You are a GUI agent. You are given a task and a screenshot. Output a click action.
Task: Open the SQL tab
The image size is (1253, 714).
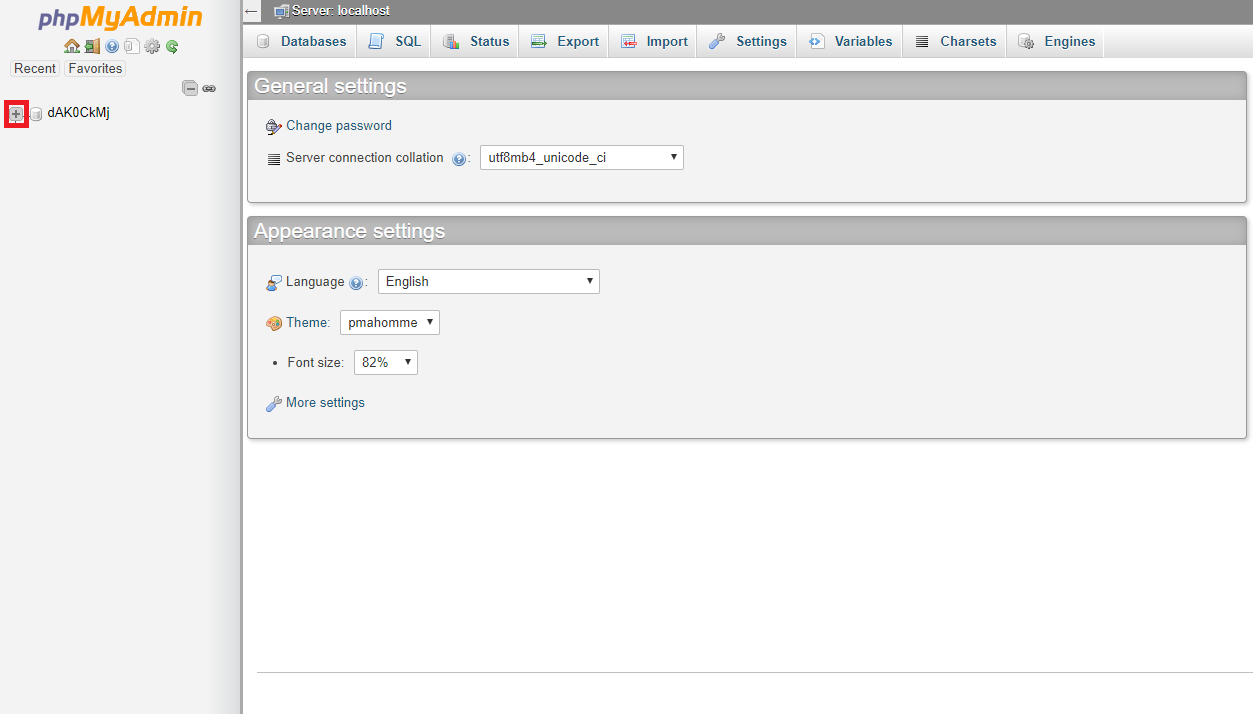[x=395, y=42]
